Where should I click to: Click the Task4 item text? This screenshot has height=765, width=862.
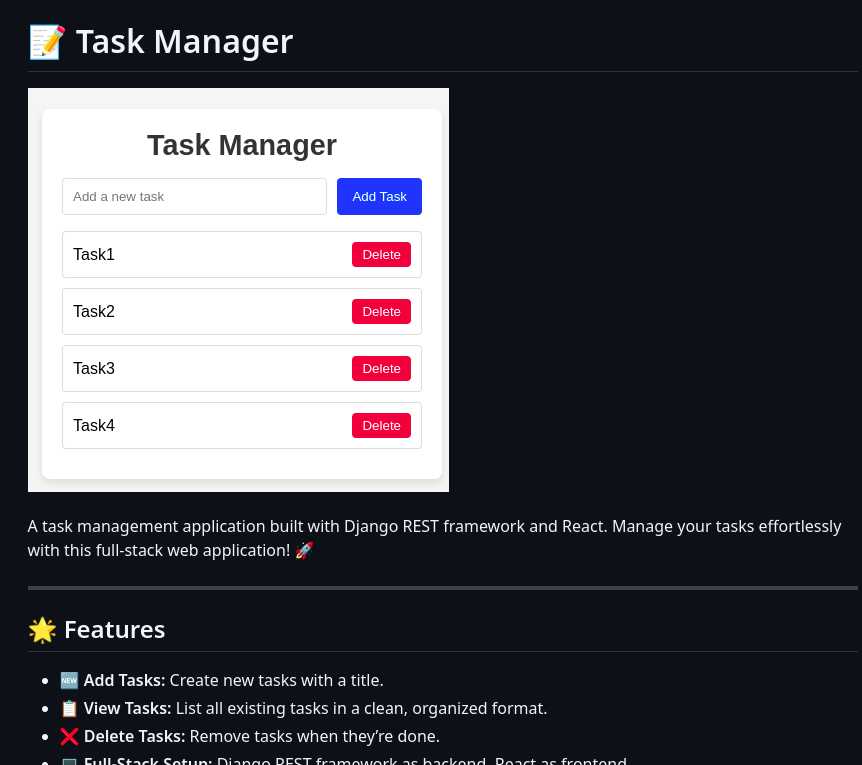94,425
